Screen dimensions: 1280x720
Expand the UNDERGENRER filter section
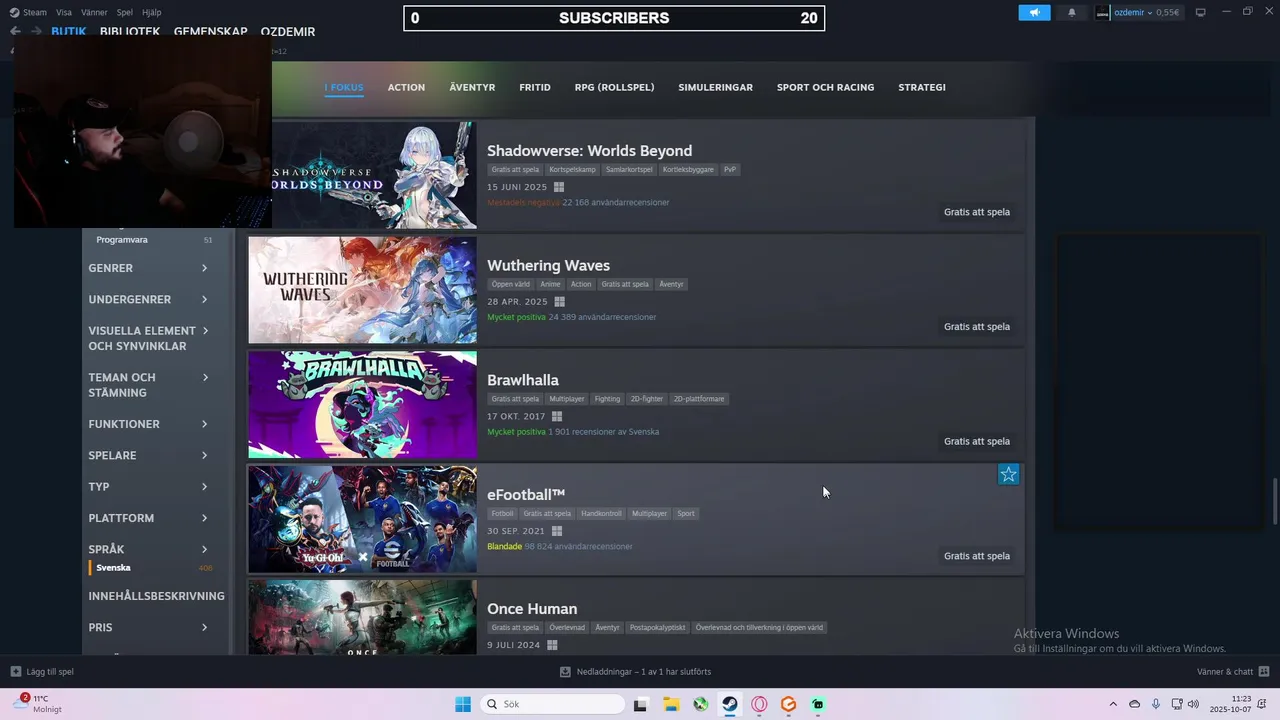click(x=149, y=299)
